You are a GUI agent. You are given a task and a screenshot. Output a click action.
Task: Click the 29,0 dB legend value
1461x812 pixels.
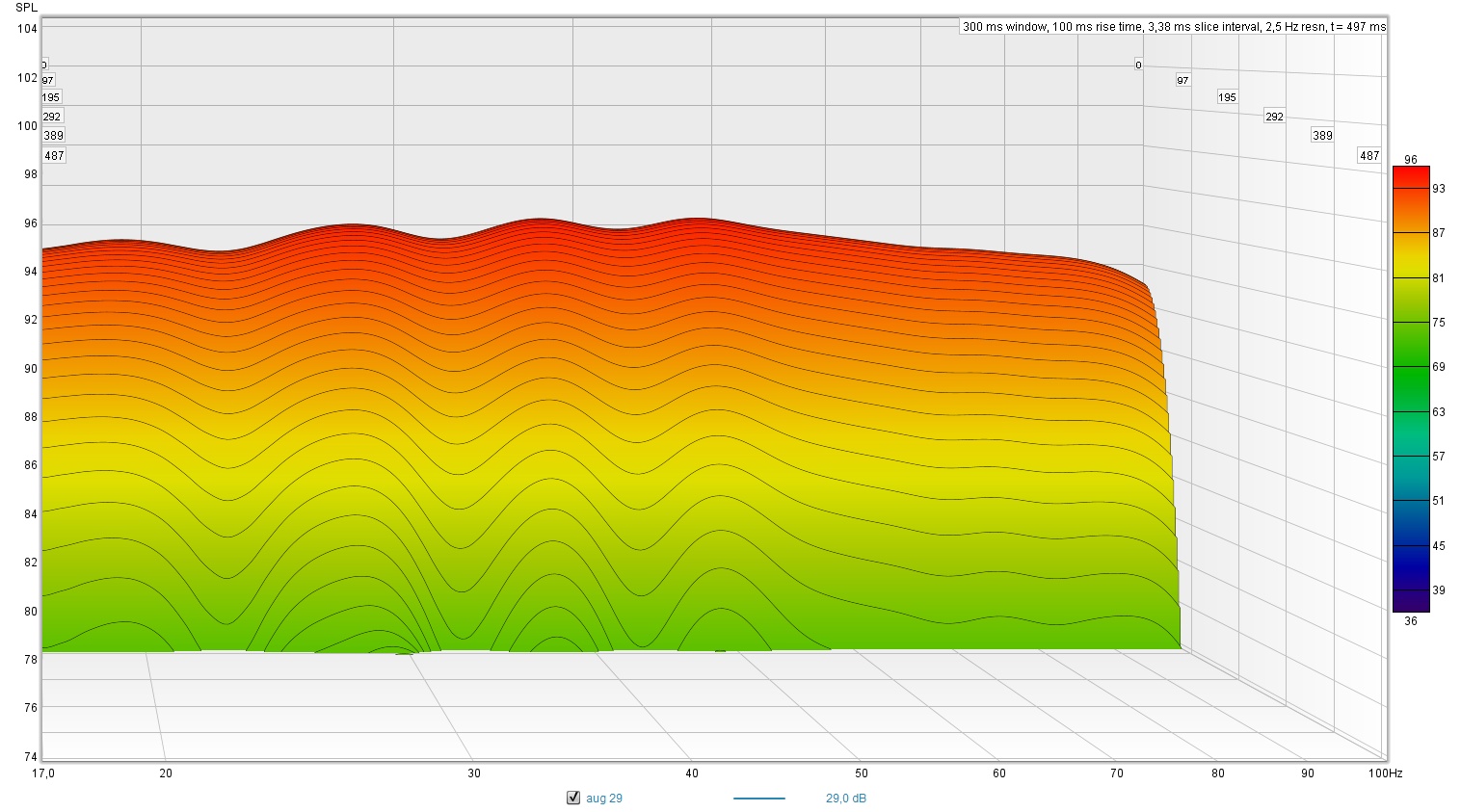pos(845,799)
